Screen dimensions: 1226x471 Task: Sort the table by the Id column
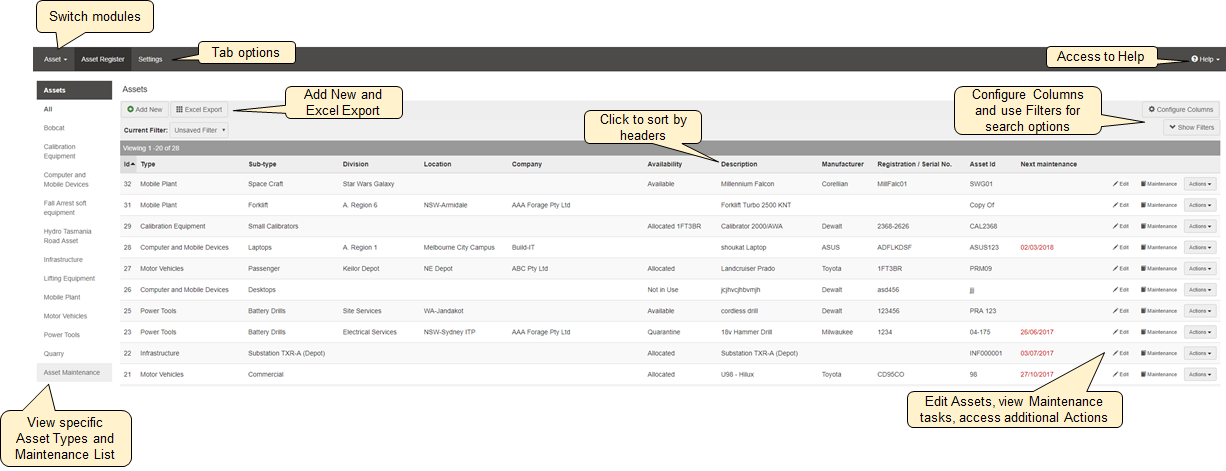(x=128, y=164)
